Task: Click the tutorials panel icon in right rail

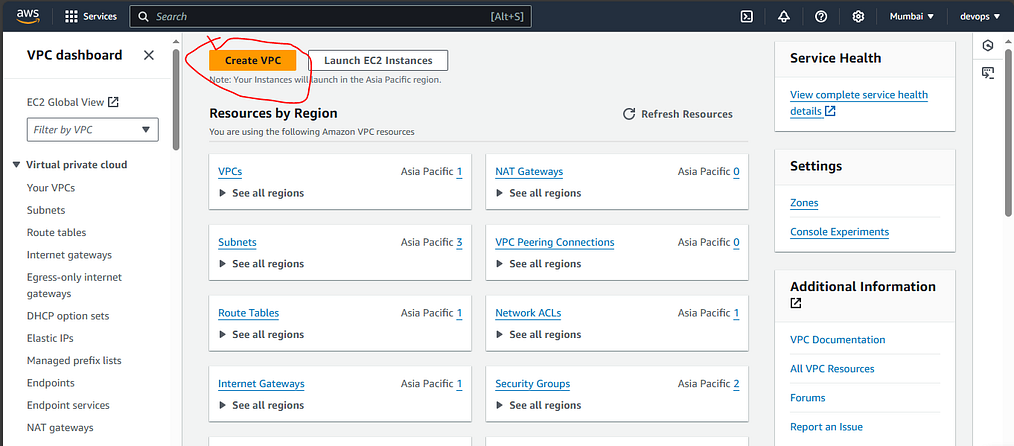Action: tap(987, 72)
